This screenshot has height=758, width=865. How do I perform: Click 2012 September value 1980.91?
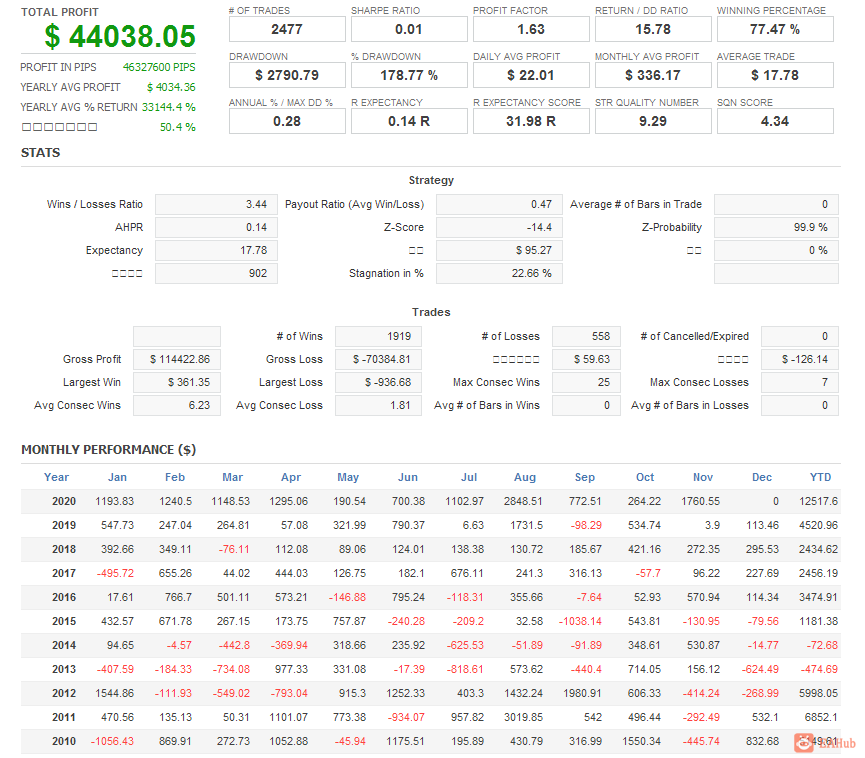tap(583, 693)
